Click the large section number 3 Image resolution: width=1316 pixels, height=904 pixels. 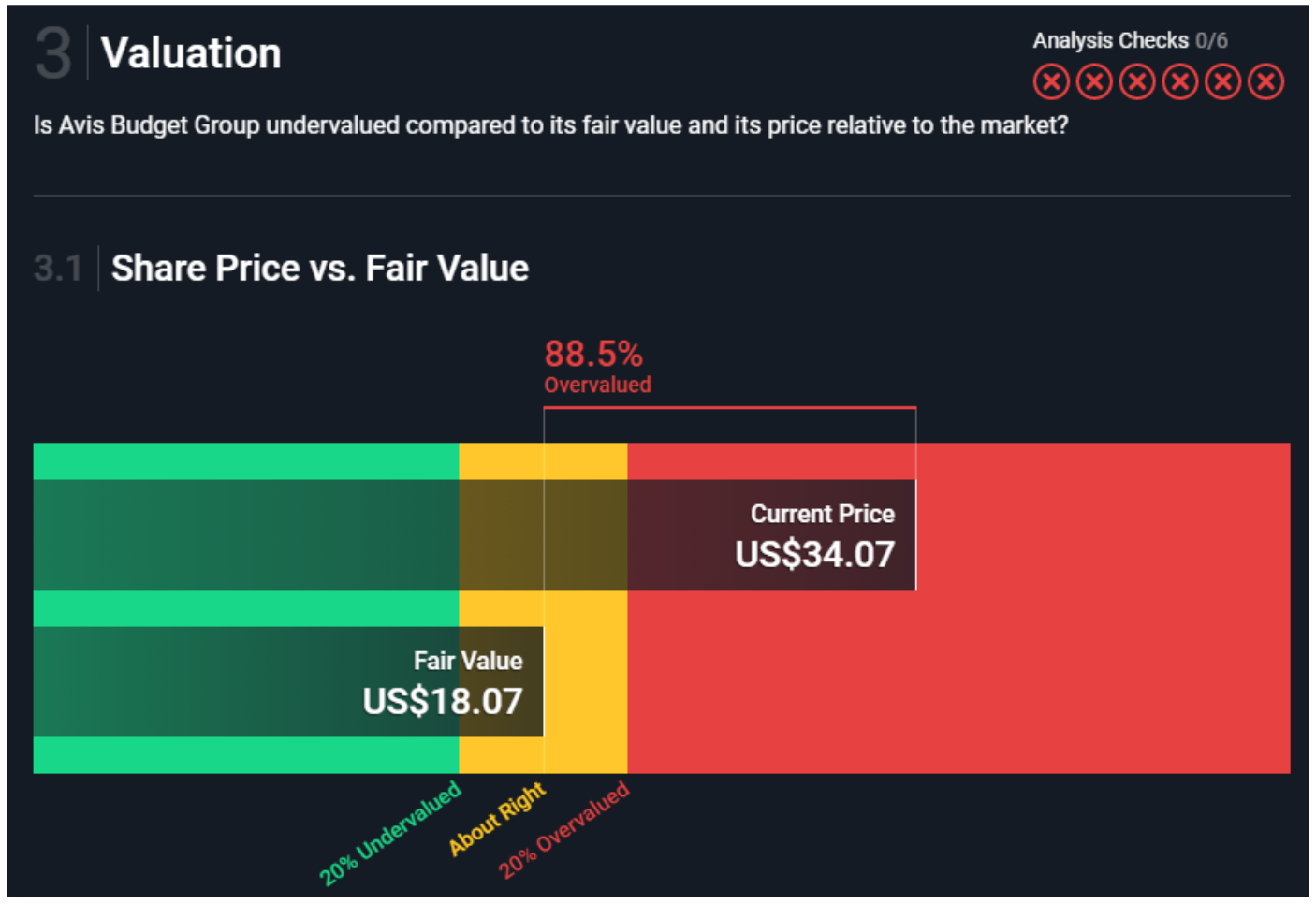click(53, 53)
